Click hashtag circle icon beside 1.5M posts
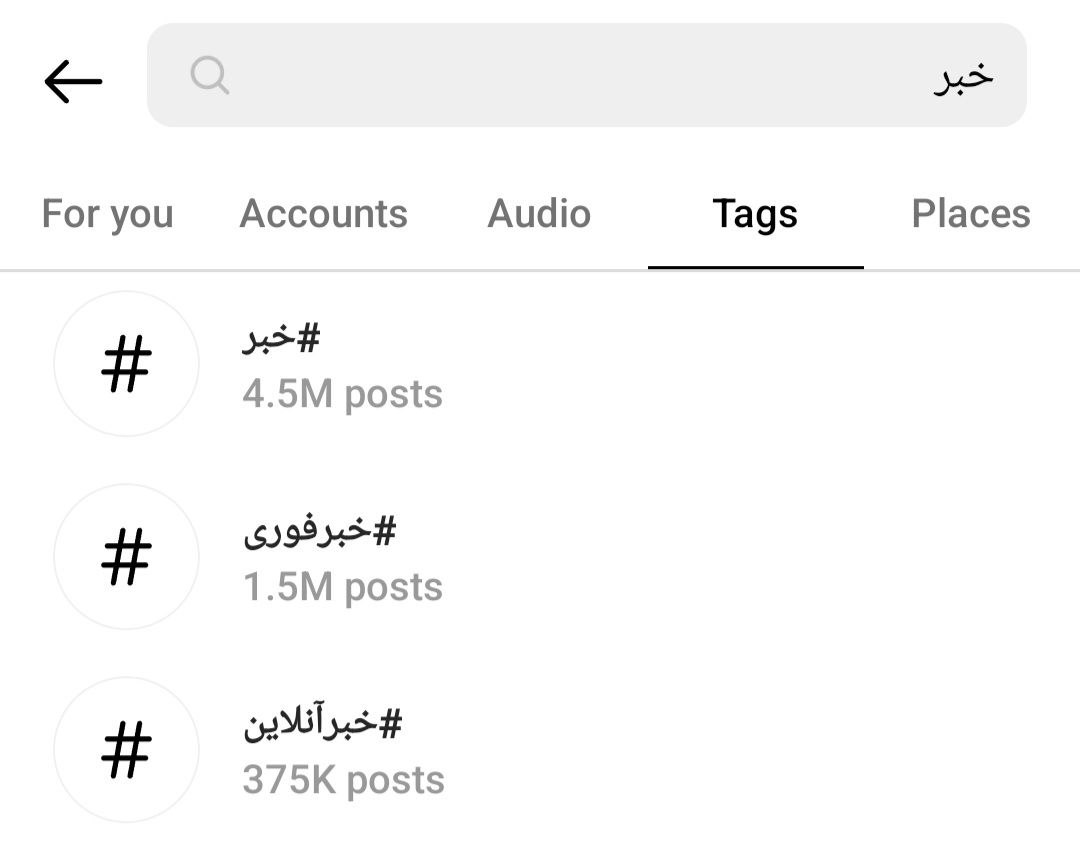Viewport: 1080px width, 853px height. click(127, 557)
